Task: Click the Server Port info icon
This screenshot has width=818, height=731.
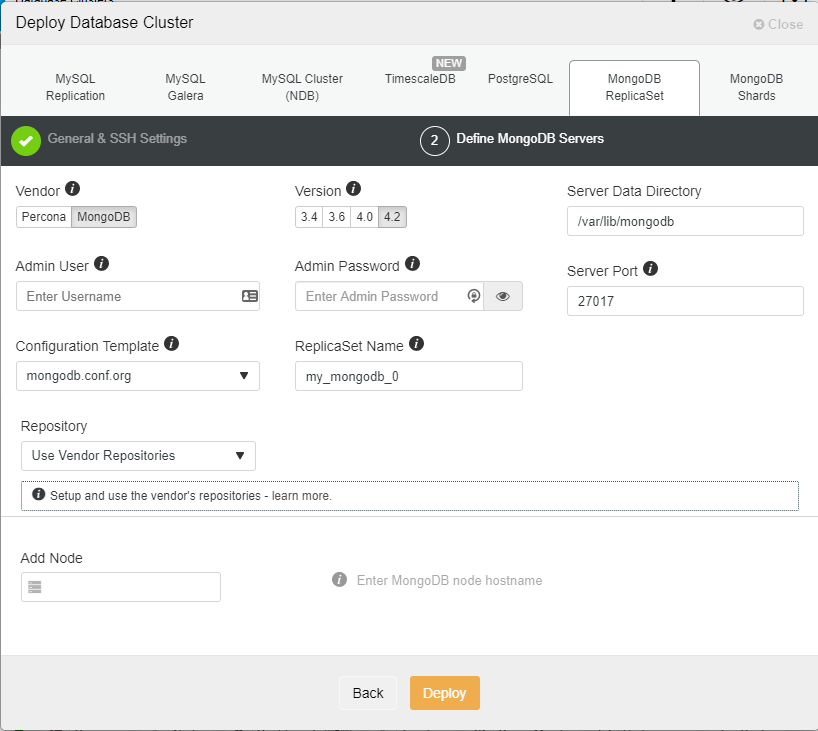Action: (650, 269)
